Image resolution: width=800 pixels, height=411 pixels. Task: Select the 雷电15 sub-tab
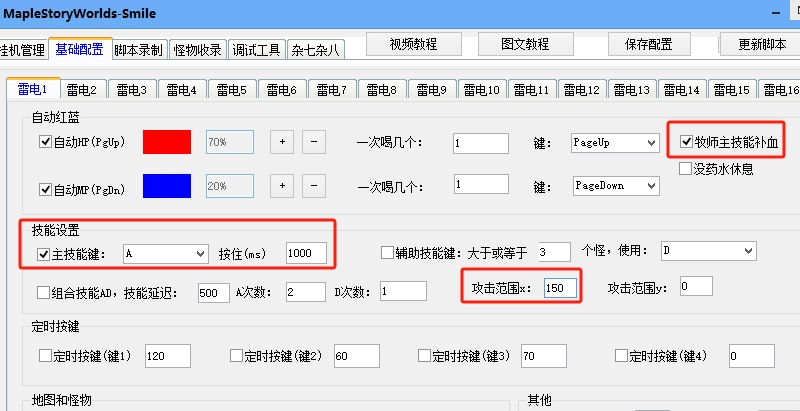pyautogui.click(x=732, y=90)
